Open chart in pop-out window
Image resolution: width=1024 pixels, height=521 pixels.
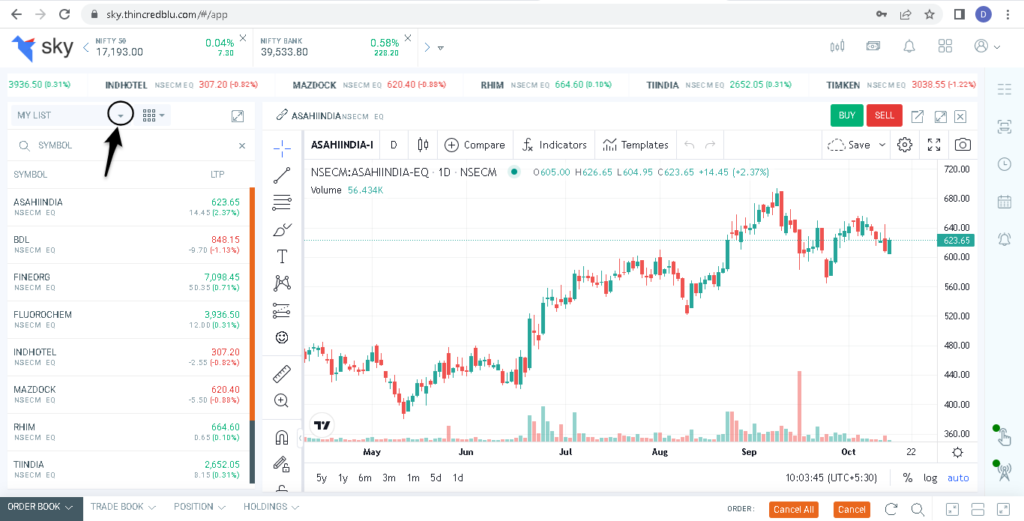tap(917, 116)
